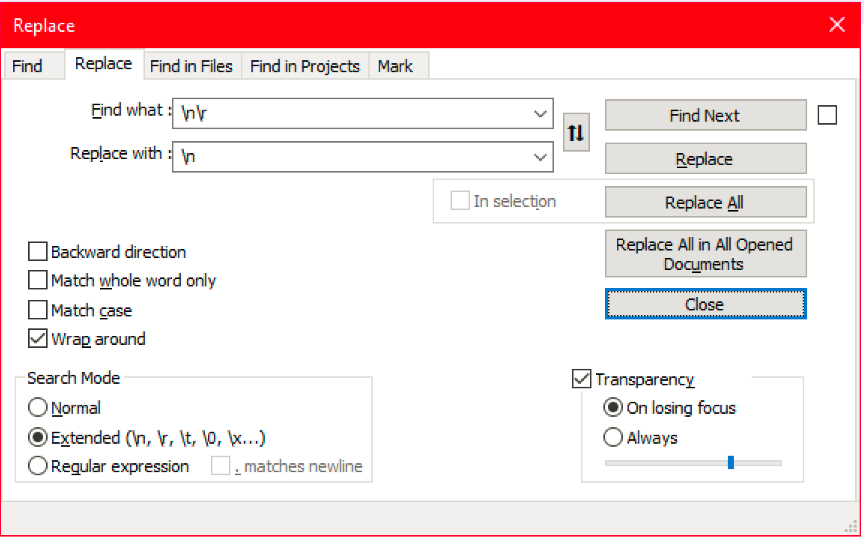The width and height of the screenshot is (864, 537).
Task: Go to the Find in Projects tab
Action: (305, 66)
